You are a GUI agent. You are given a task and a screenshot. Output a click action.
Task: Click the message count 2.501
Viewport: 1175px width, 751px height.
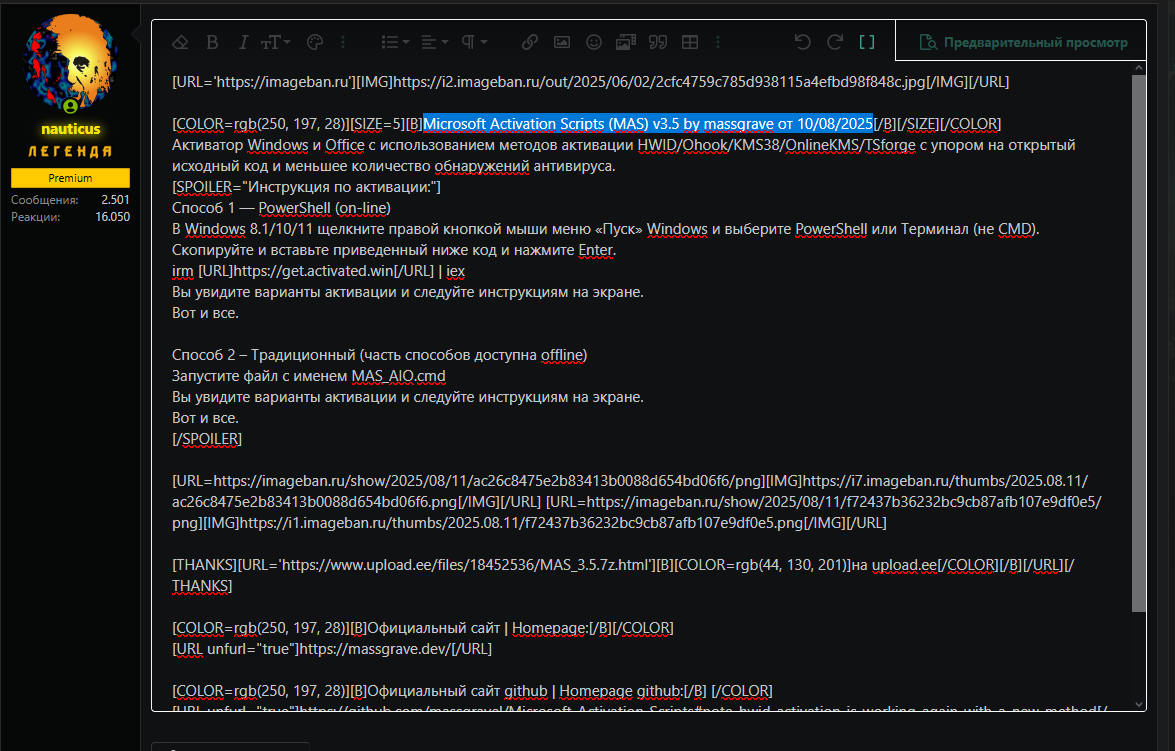tap(115, 200)
